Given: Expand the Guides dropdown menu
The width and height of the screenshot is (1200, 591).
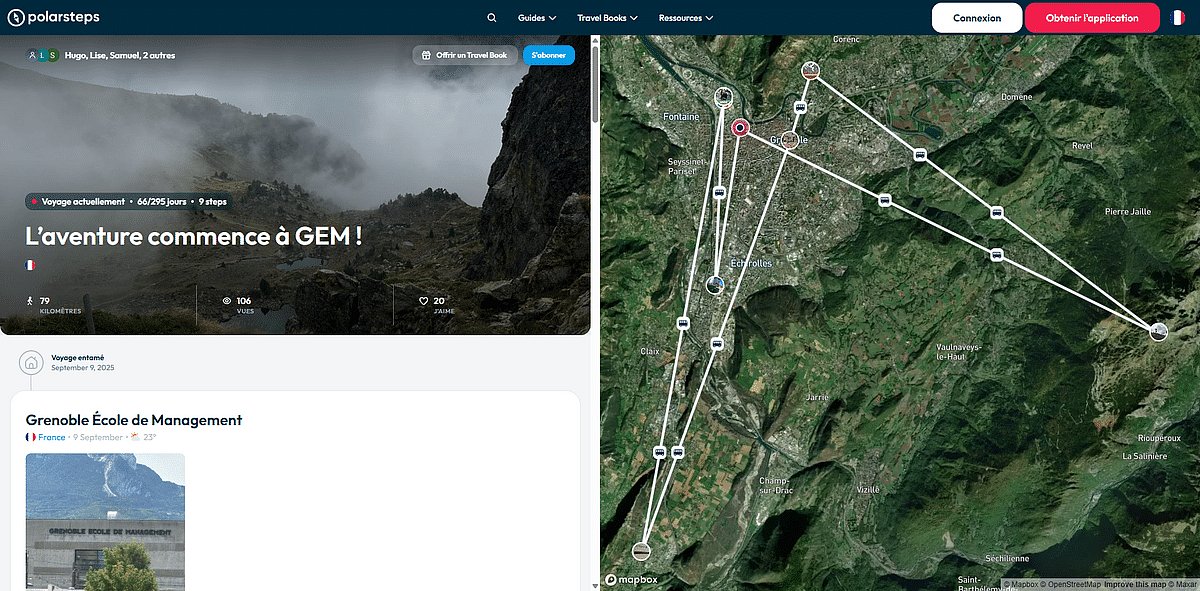Looking at the screenshot, I should click(537, 18).
